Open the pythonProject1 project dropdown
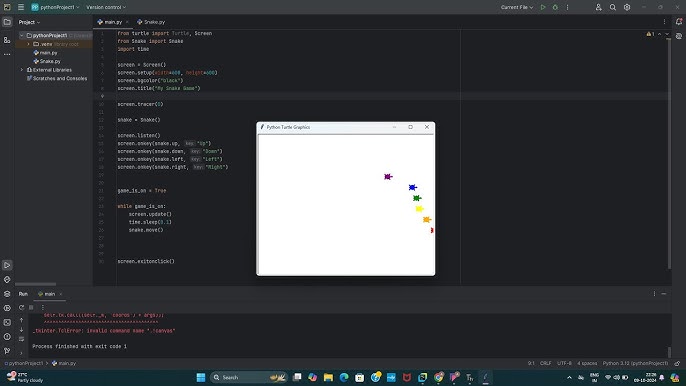Screen dimensions: 686x386 point(56,7)
